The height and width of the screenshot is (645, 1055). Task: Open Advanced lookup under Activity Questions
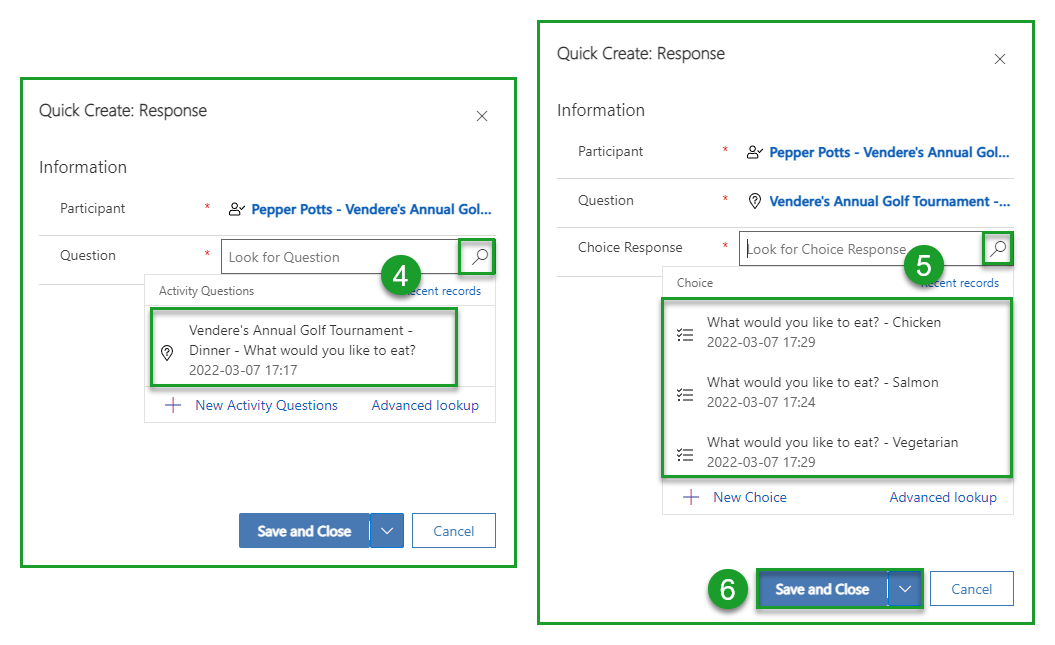point(425,405)
